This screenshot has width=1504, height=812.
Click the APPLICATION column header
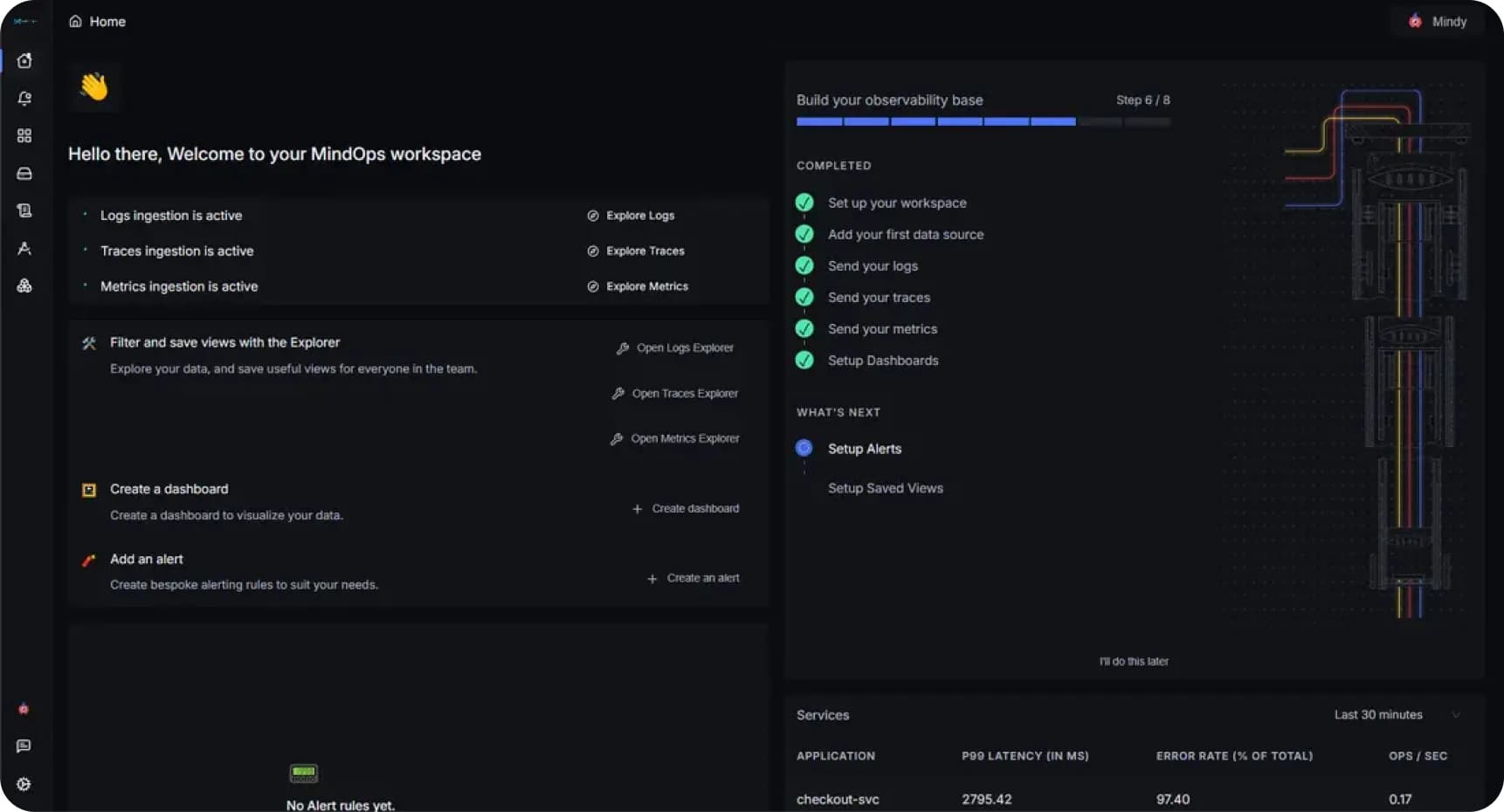(836, 756)
